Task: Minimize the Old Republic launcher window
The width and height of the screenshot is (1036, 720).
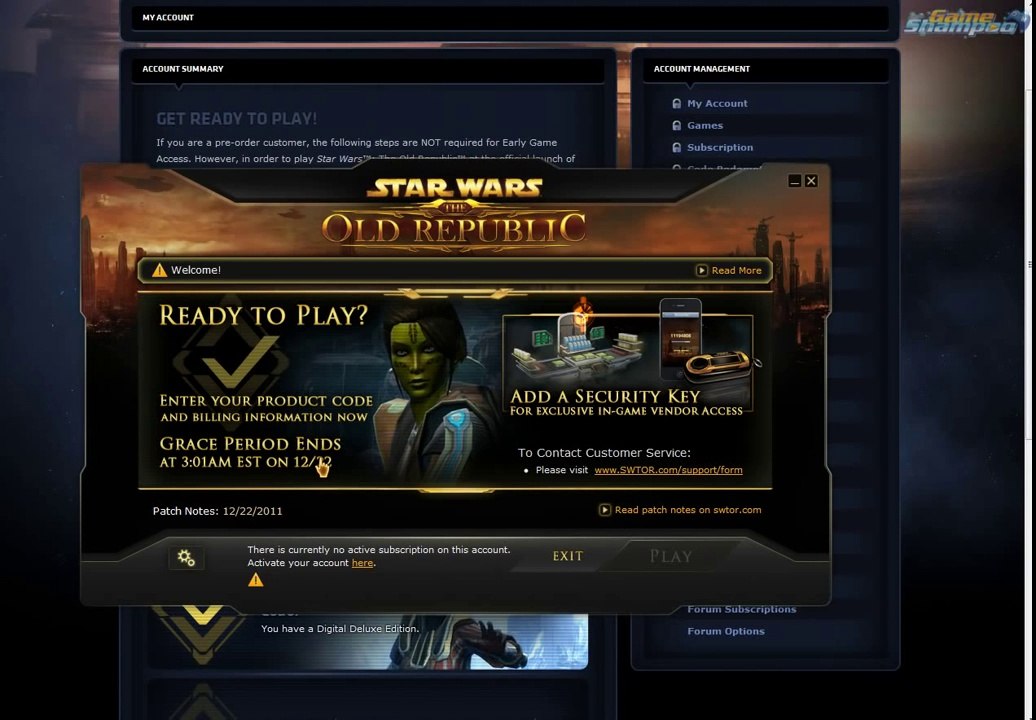Action: point(795,181)
